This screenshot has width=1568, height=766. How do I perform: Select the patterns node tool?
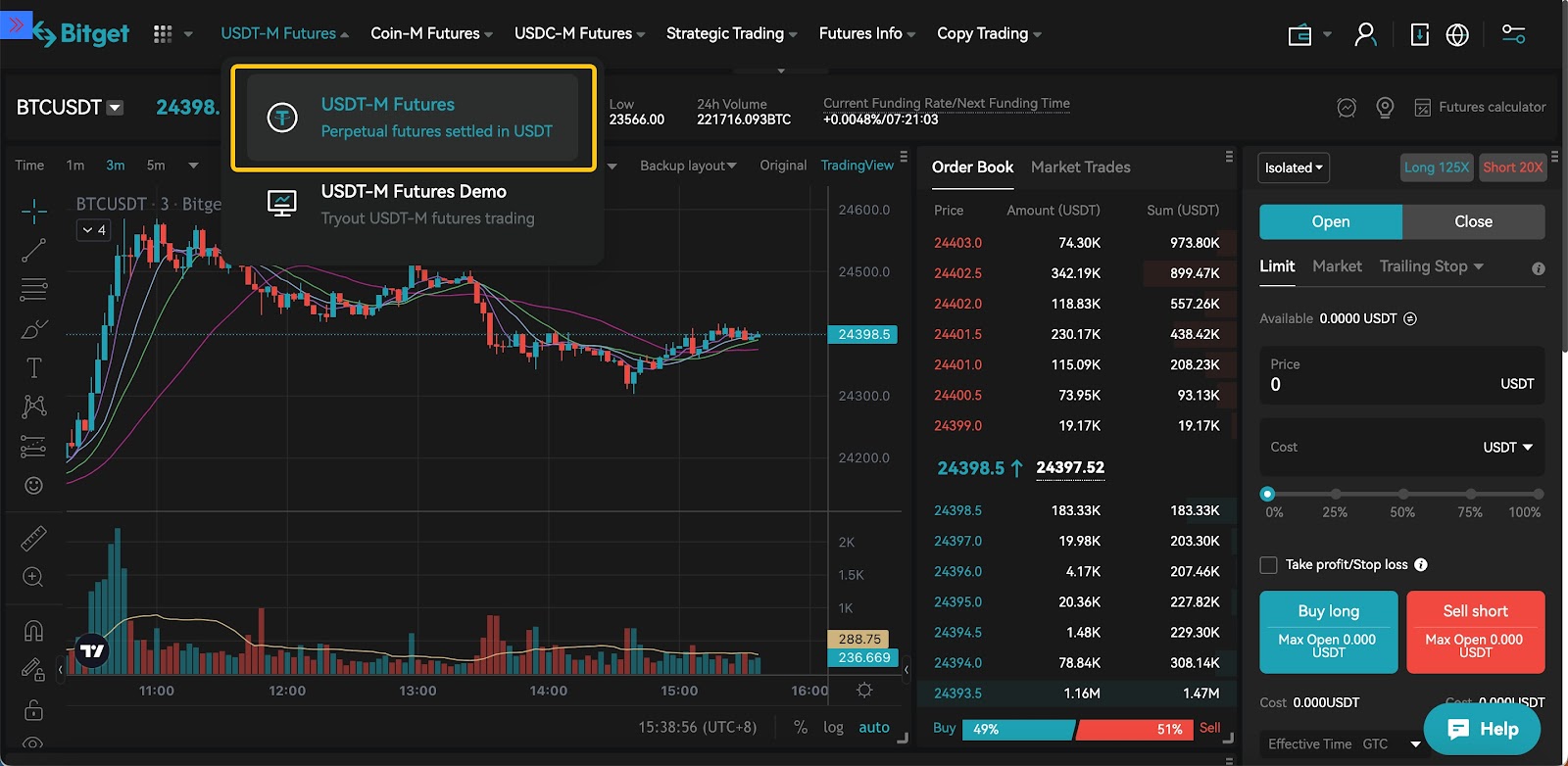point(33,406)
